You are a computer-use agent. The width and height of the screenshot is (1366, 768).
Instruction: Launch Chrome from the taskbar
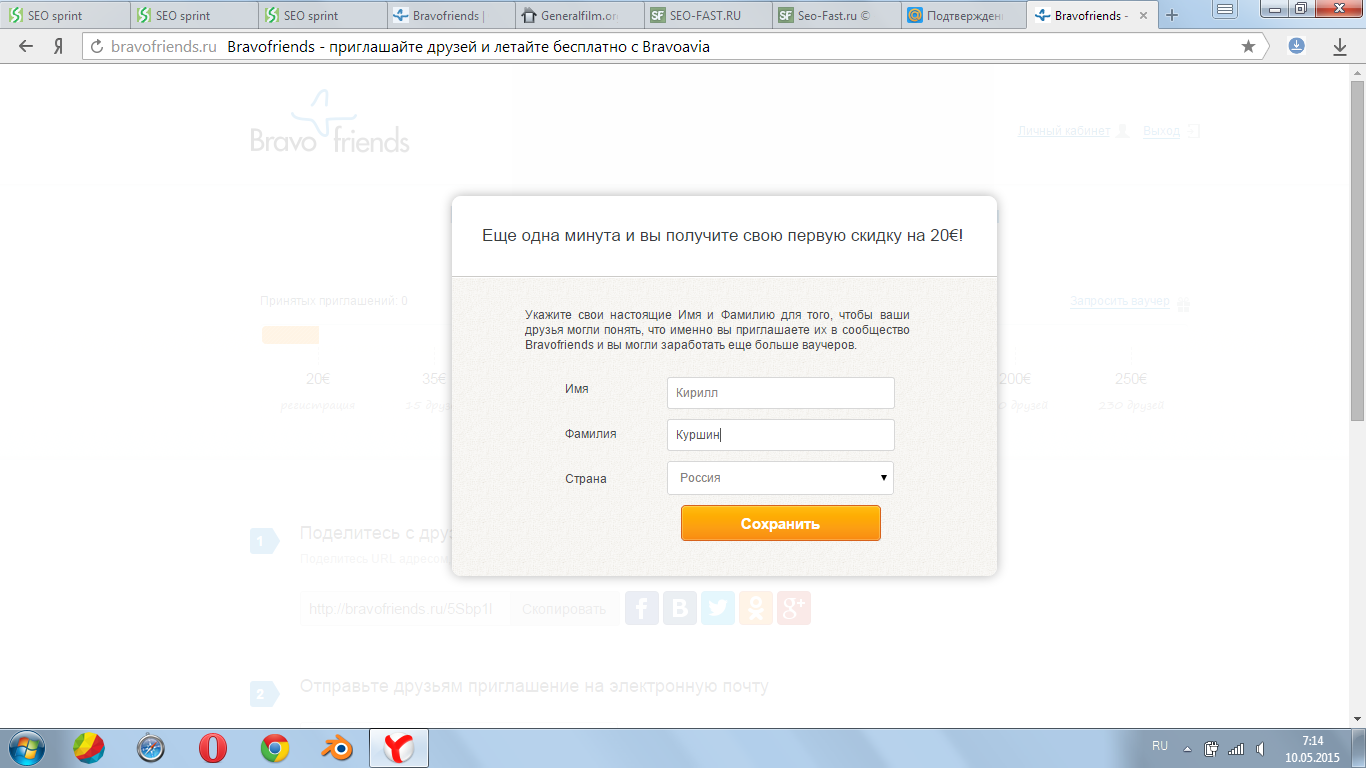coord(275,748)
